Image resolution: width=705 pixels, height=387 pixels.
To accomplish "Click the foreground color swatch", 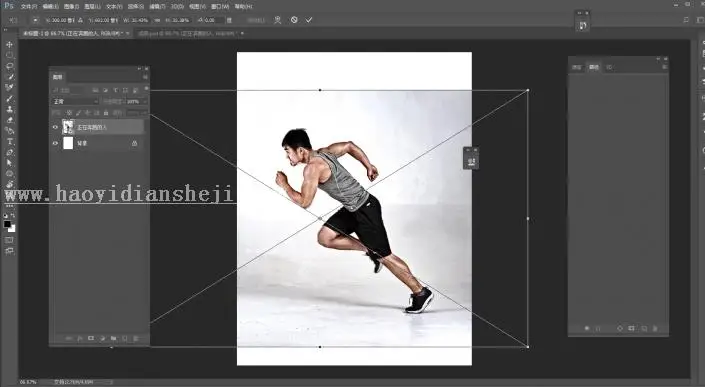I will point(7,224).
